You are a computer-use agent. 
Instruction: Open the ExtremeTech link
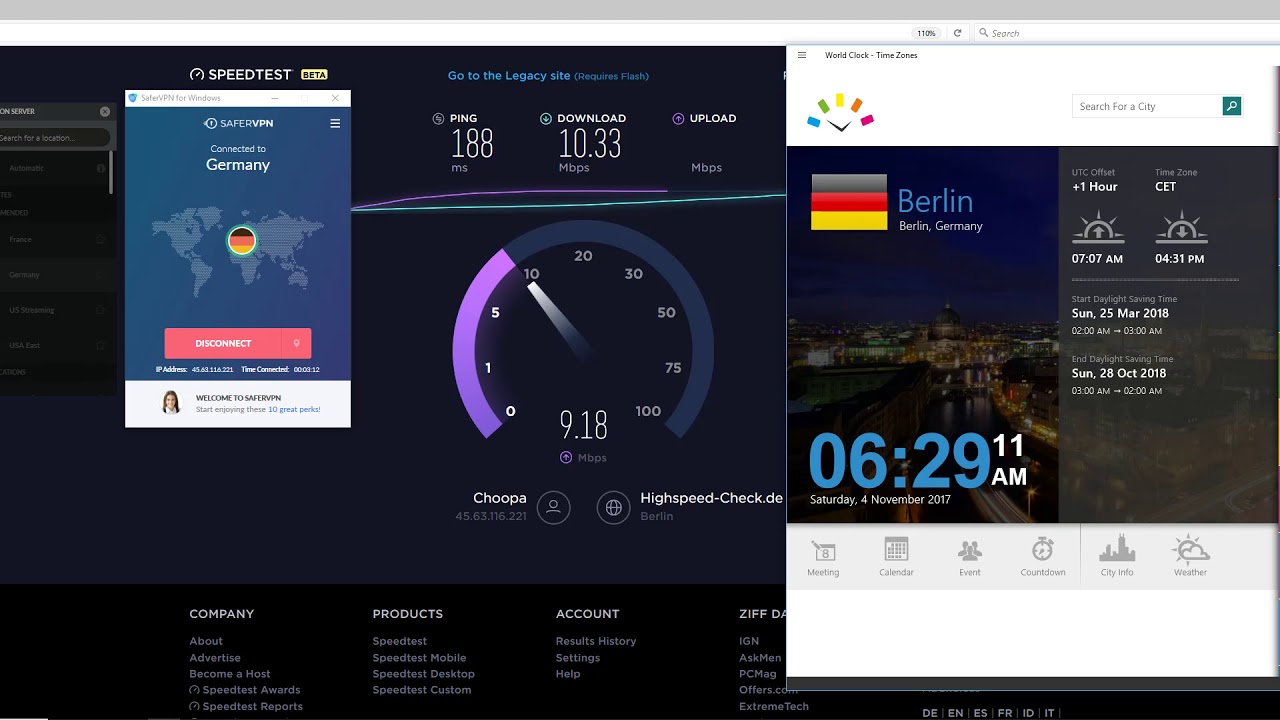(x=773, y=706)
